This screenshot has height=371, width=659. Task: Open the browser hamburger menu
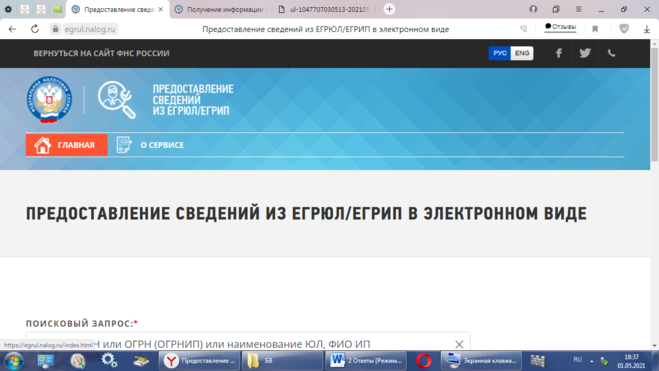(x=578, y=9)
